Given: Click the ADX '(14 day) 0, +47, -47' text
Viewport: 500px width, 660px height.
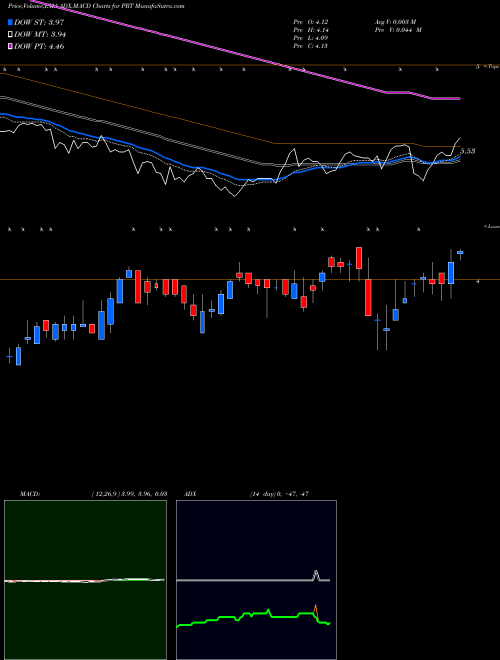Looking at the screenshot, I should 279,494.
